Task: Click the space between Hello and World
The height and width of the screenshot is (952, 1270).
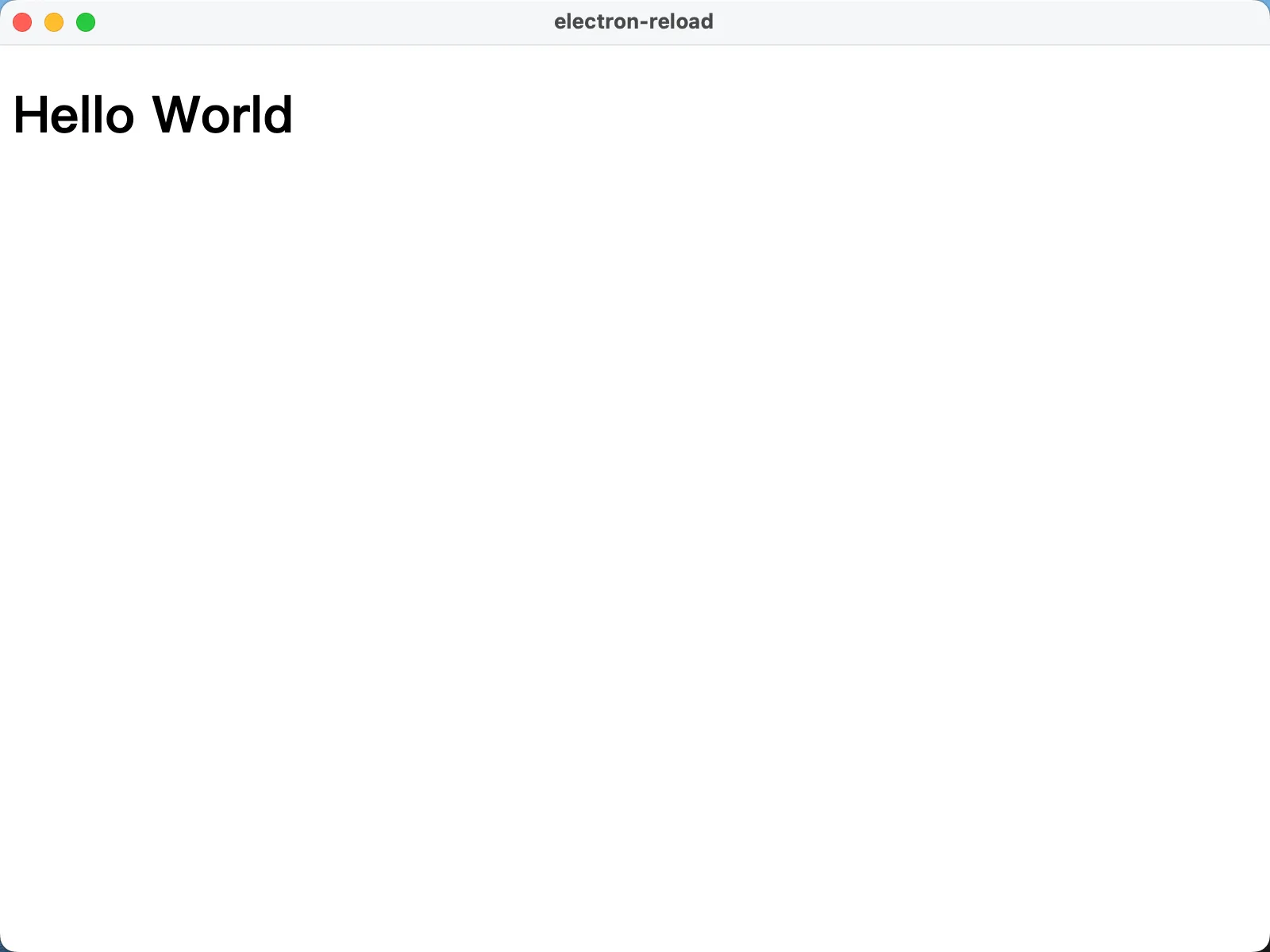Action: (144, 115)
